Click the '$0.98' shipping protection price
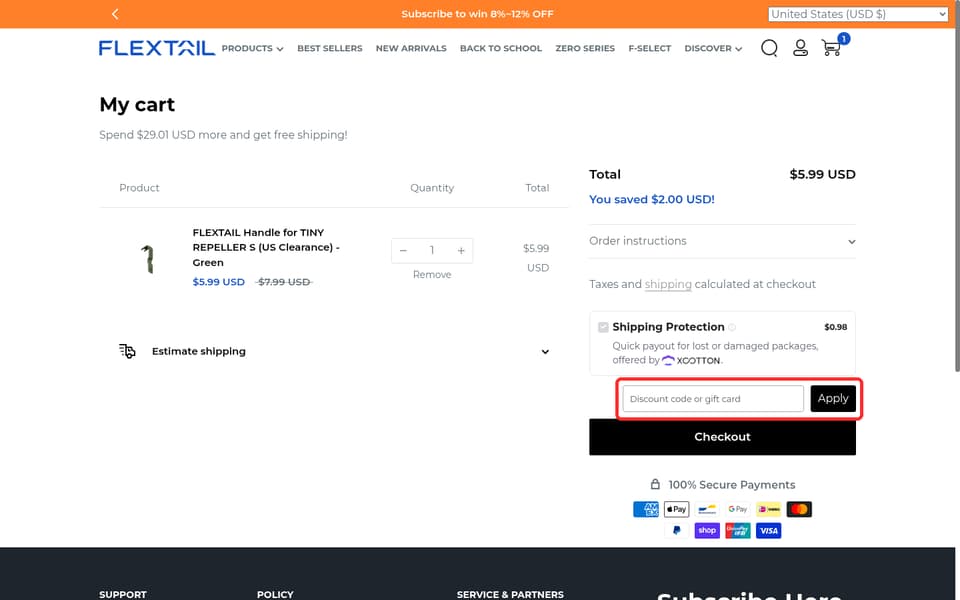960x600 pixels. pos(835,327)
